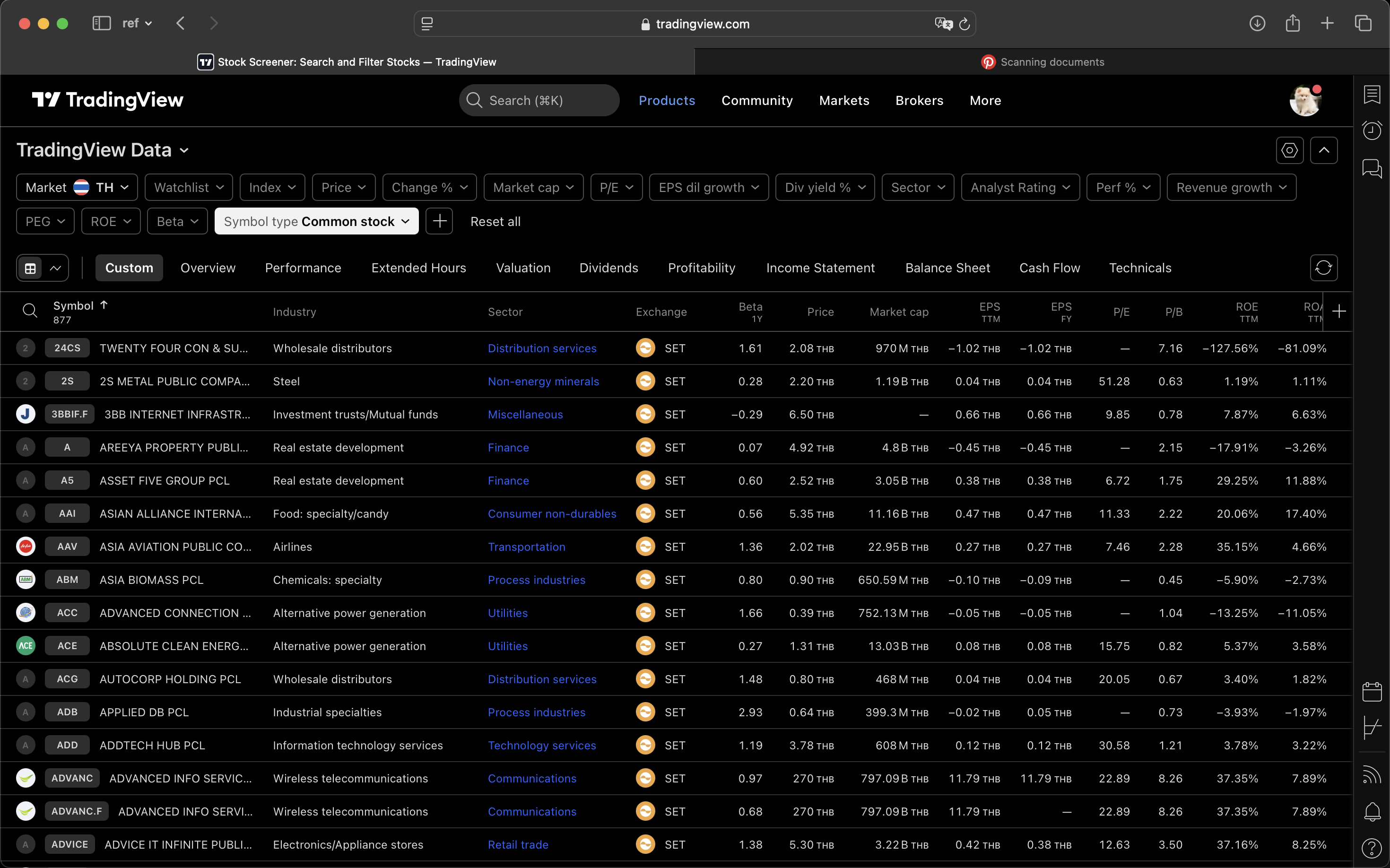1390x868 pixels.
Task: Open the reader page icon in address bar
Action: (427, 24)
